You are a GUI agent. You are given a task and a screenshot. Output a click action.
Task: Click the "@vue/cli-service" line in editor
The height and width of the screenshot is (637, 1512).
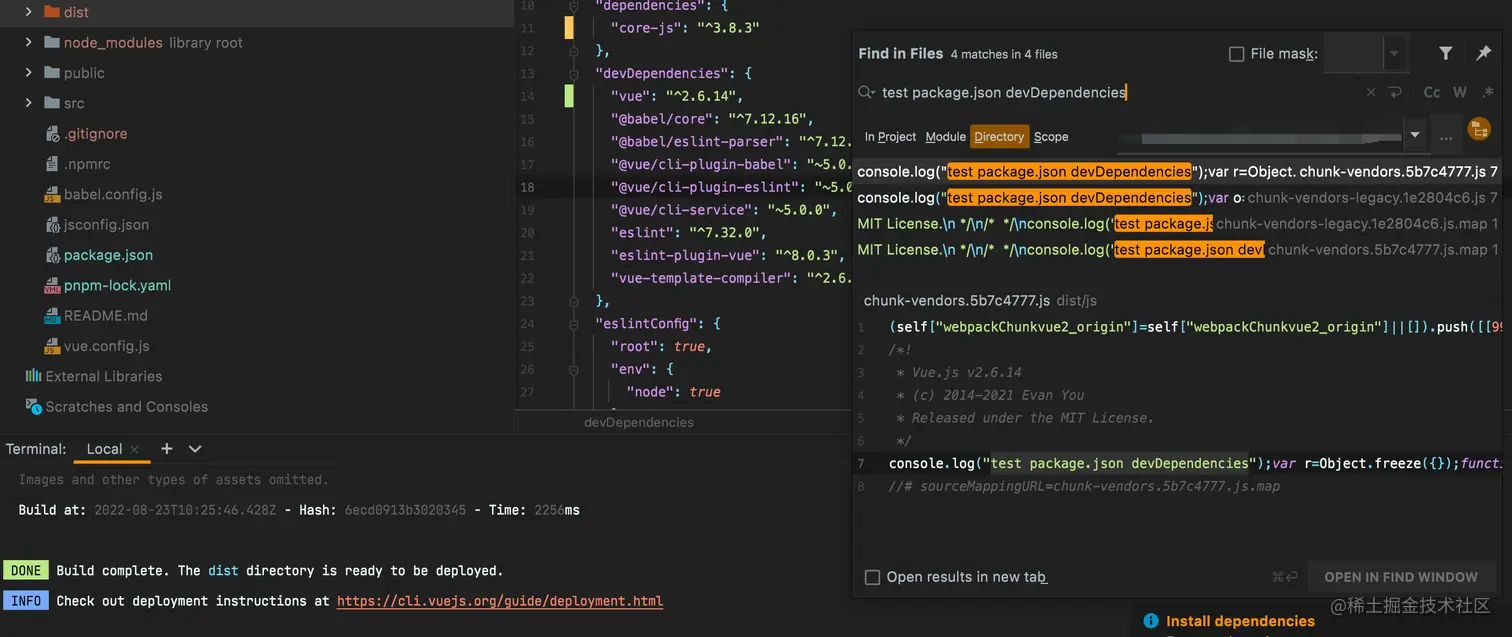click(723, 210)
